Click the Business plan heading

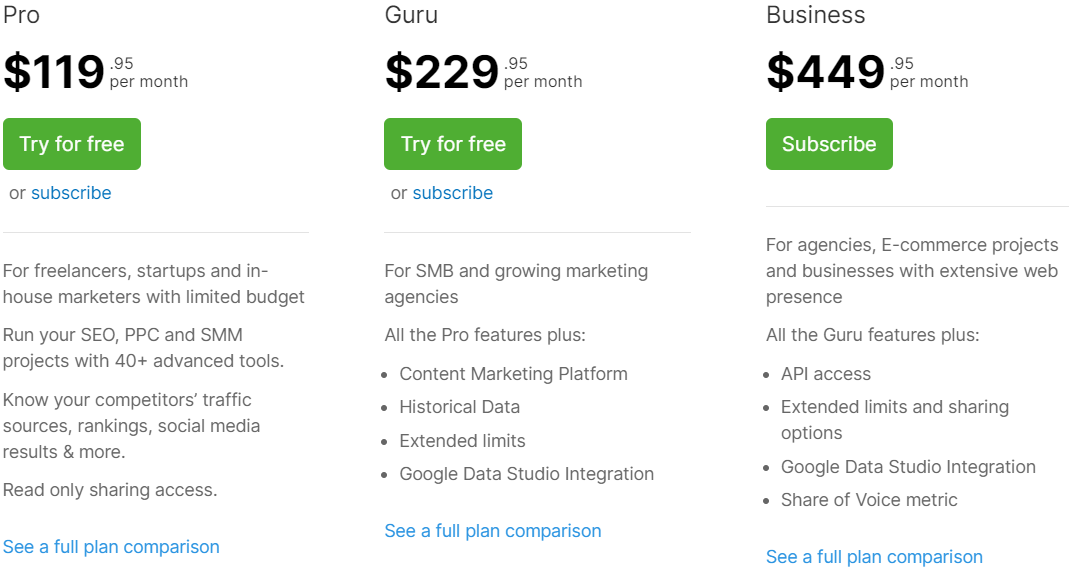(815, 15)
